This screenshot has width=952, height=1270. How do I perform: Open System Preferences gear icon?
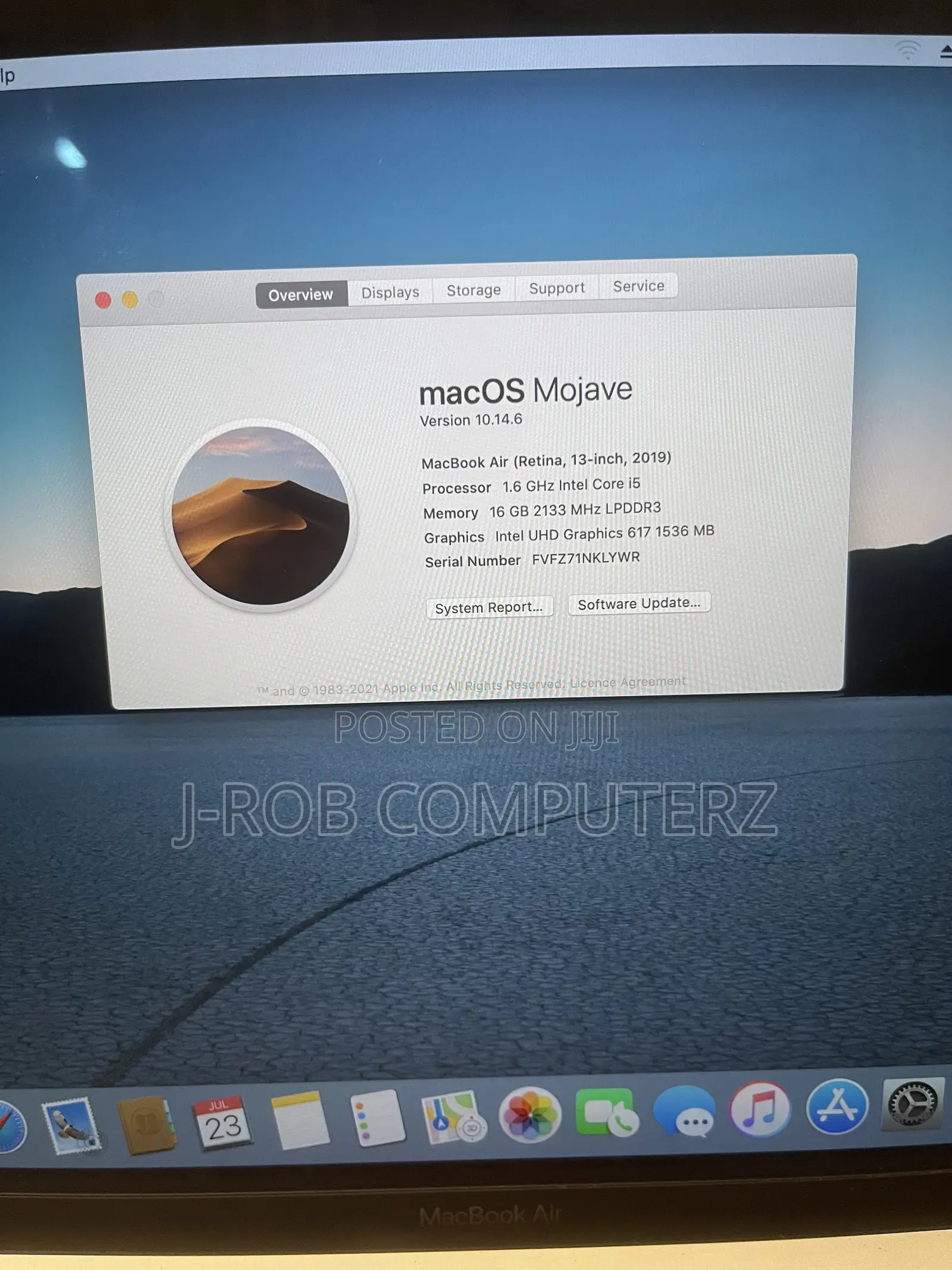(913, 1103)
